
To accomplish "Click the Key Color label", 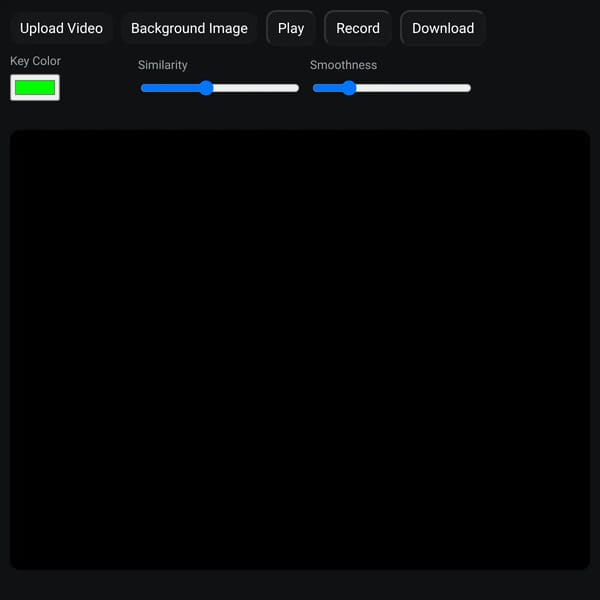I will (35, 61).
